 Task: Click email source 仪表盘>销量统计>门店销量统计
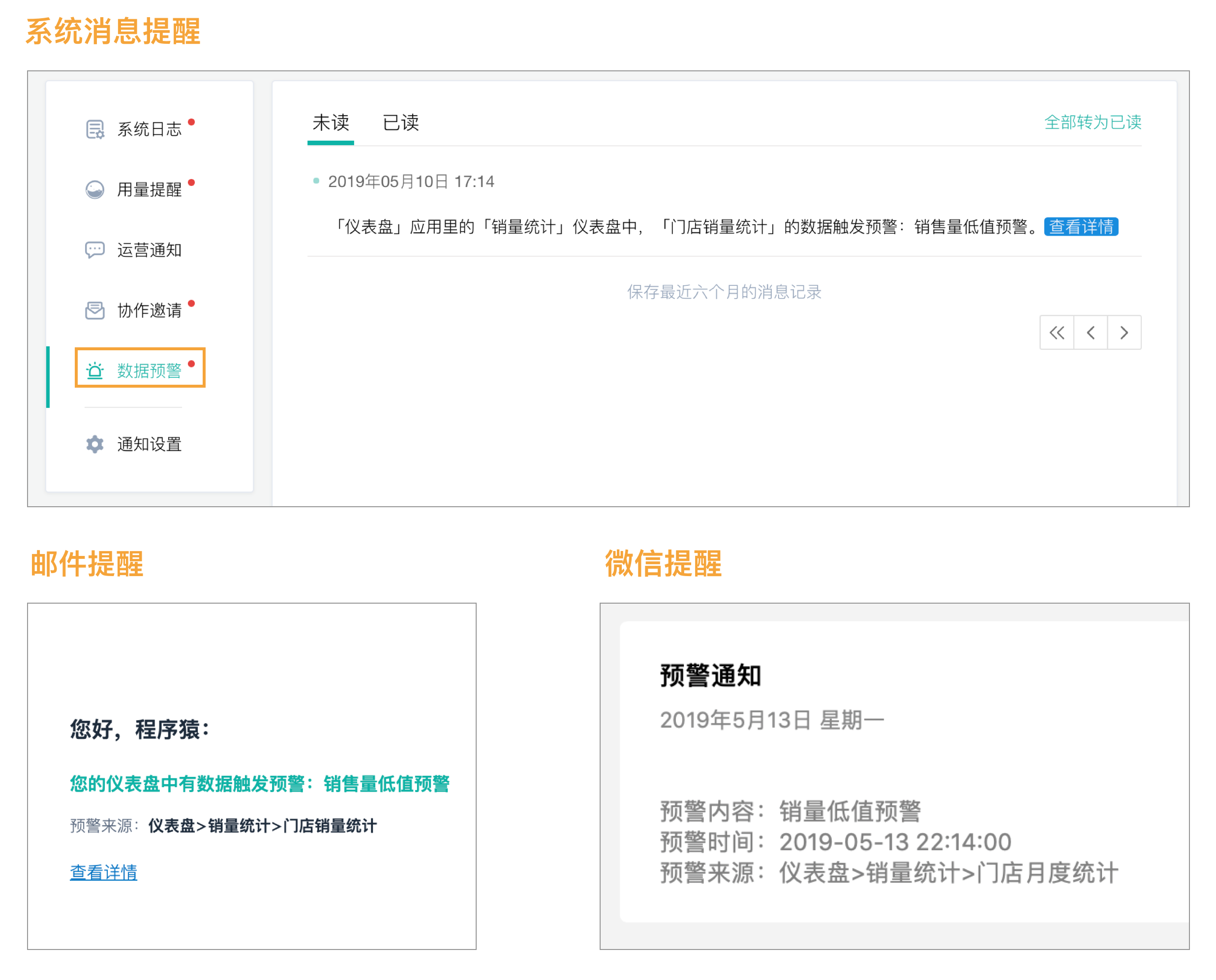[263, 827]
